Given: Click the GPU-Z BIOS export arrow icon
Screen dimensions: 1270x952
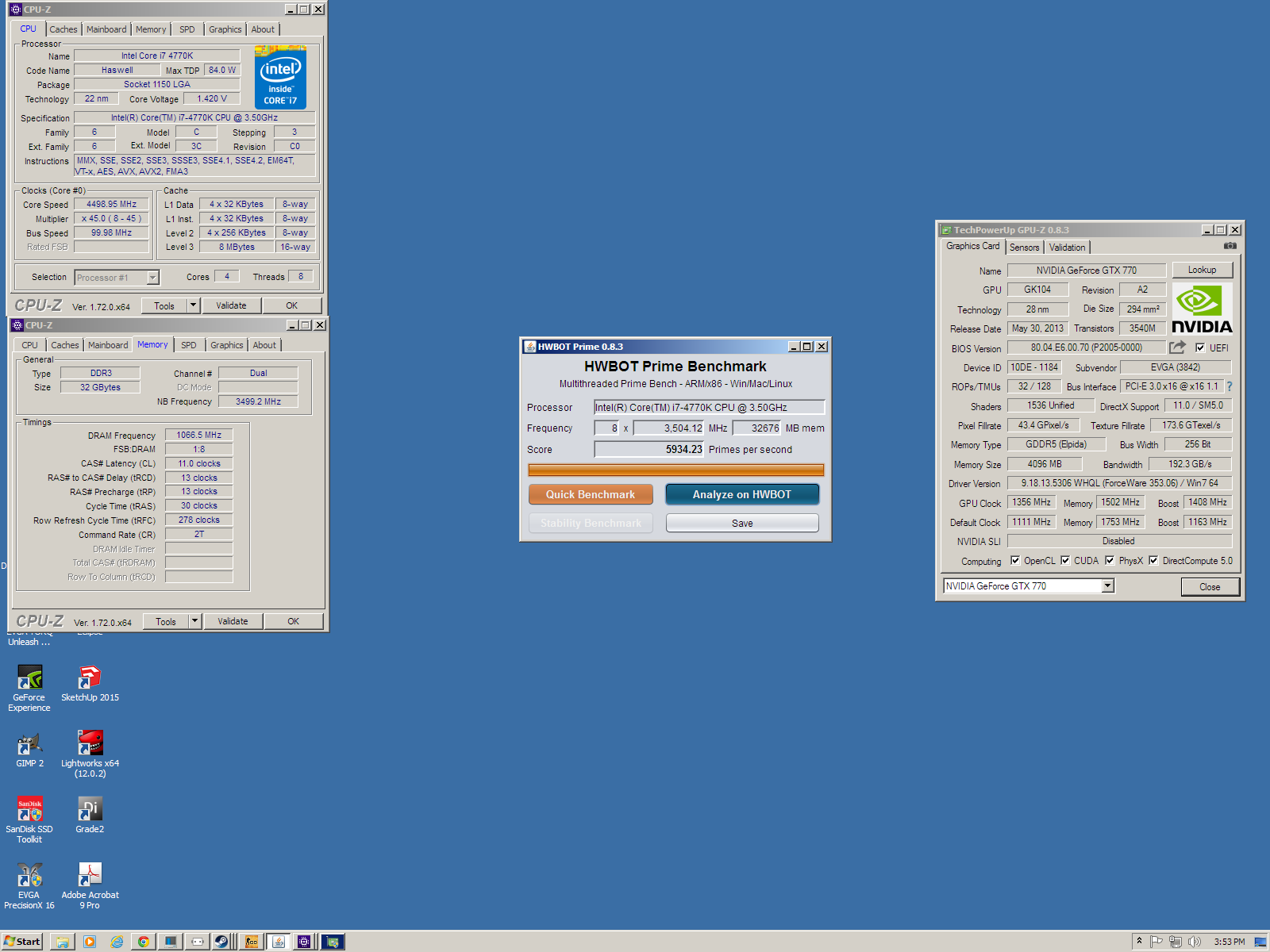Looking at the screenshot, I should (1177, 347).
